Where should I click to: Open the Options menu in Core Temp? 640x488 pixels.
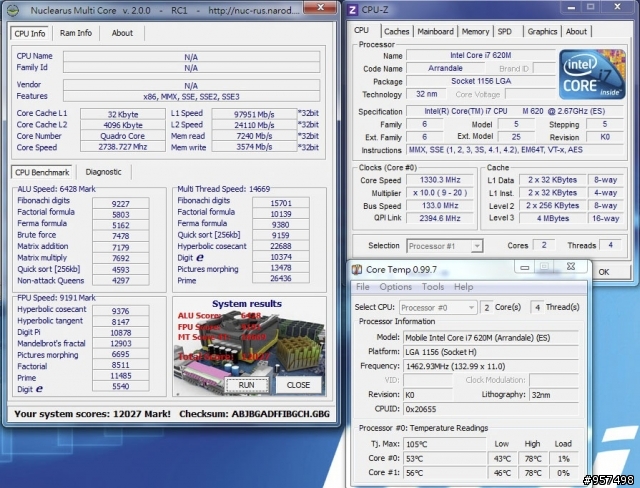pyautogui.click(x=396, y=287)
